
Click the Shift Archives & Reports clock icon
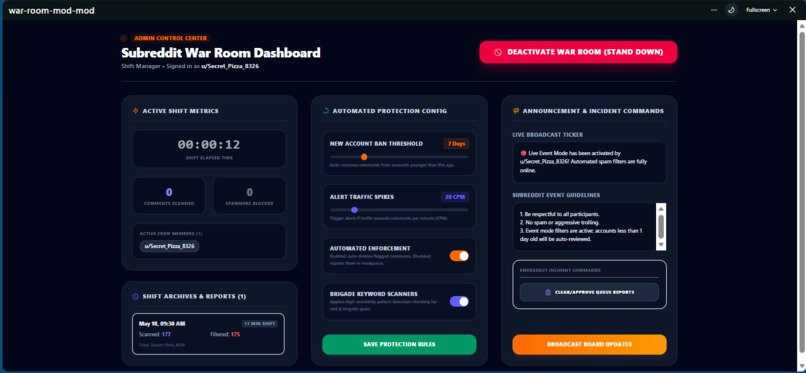tap(136, 296)
